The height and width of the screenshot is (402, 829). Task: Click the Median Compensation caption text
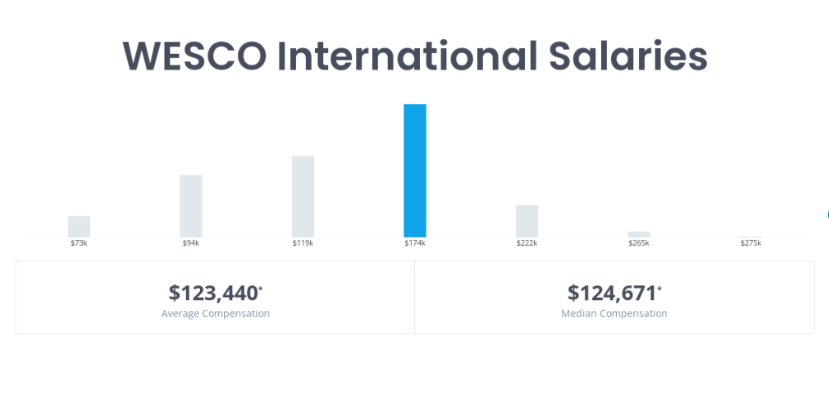point(614,314)
